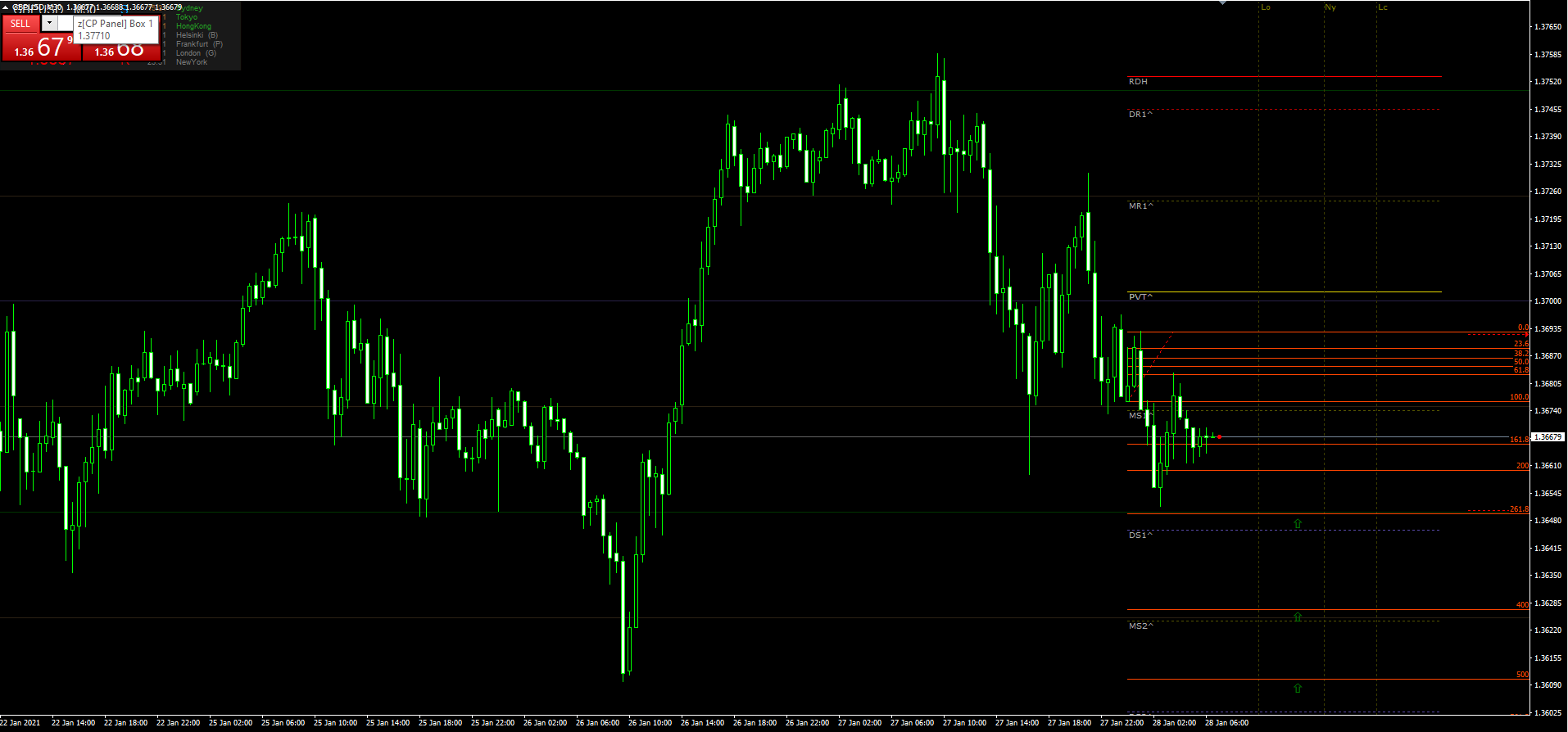Click the green arrow near 400 level
The width and height of the screenshot is (1568, 732).
tap(1297, 617)
